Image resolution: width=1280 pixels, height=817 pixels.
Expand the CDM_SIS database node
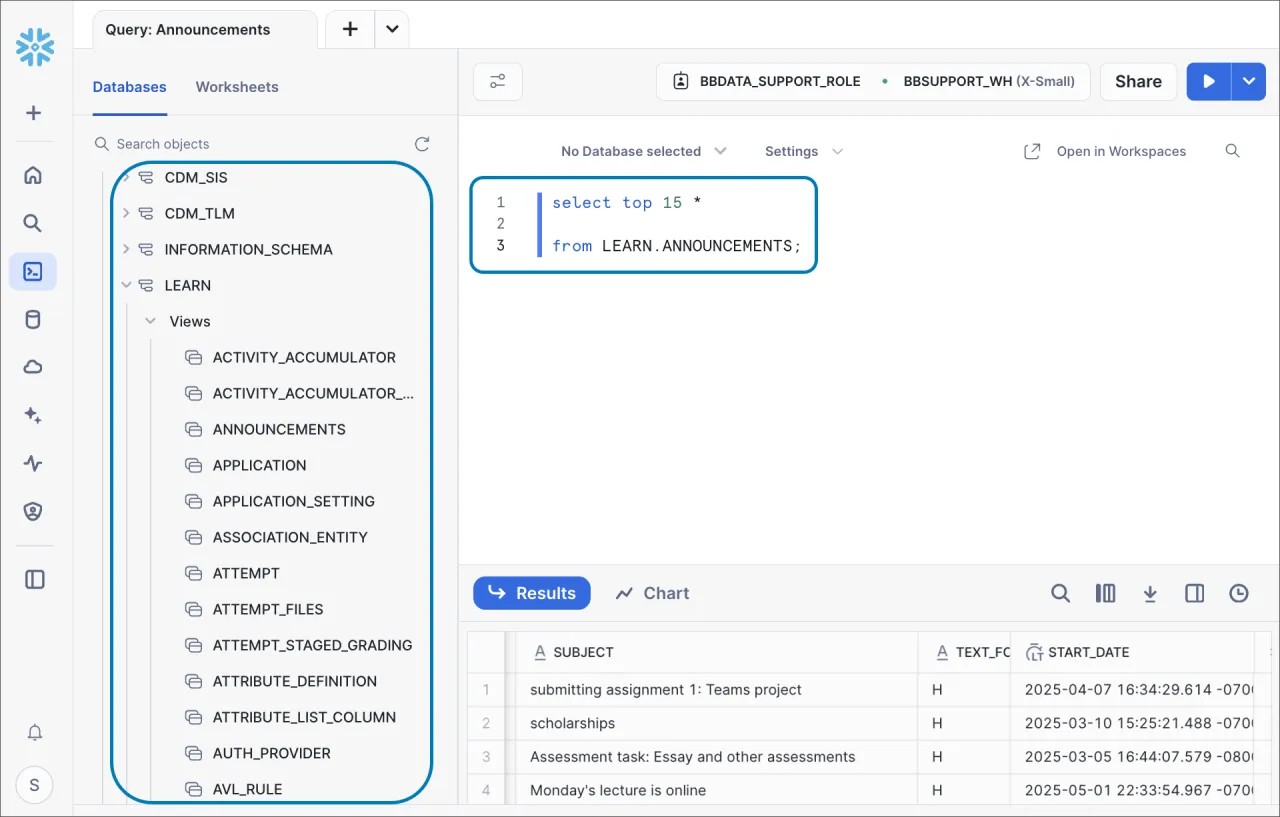pos(126,177)
